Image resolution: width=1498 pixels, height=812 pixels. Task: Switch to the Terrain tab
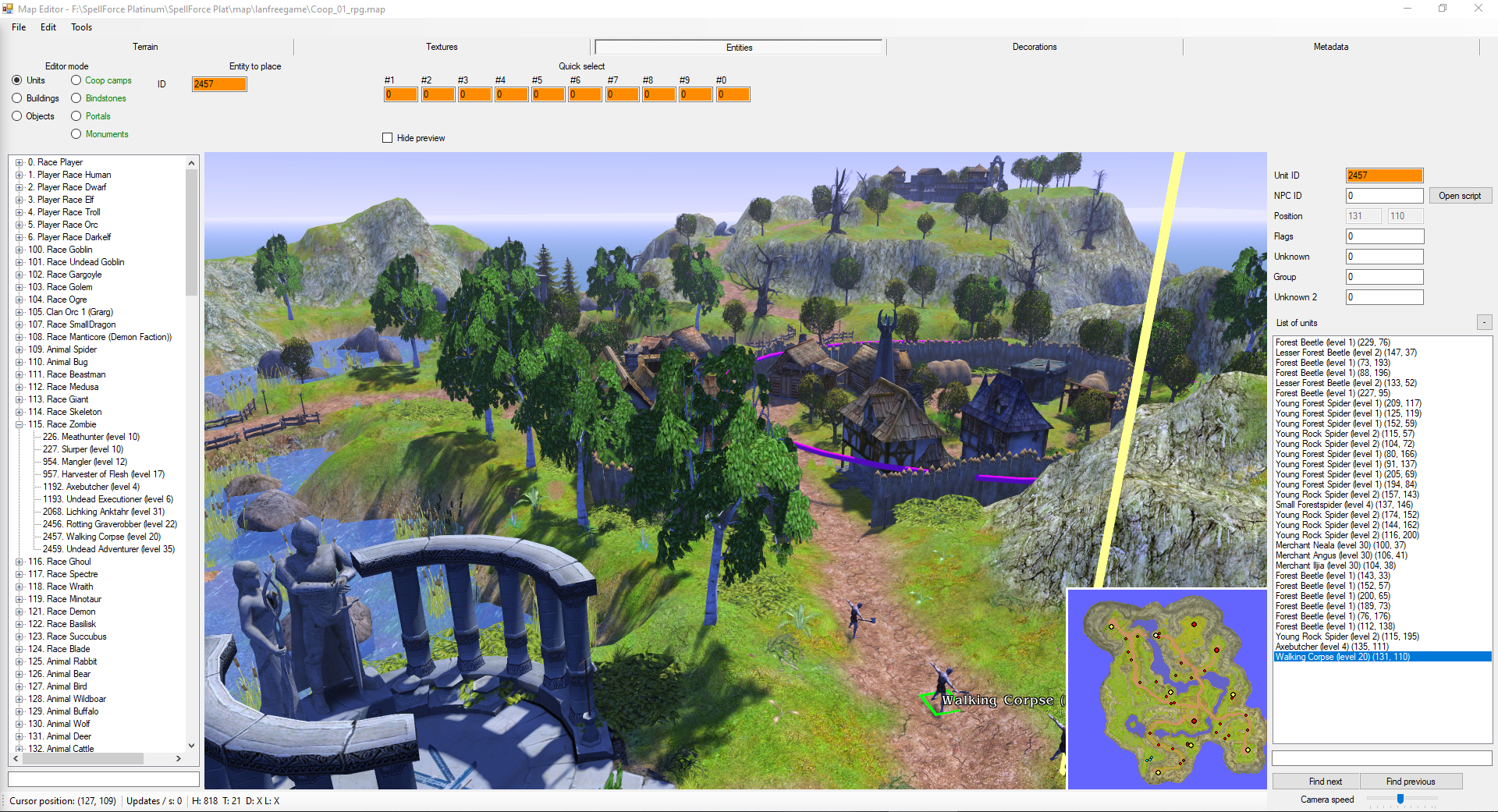point(145,47)
